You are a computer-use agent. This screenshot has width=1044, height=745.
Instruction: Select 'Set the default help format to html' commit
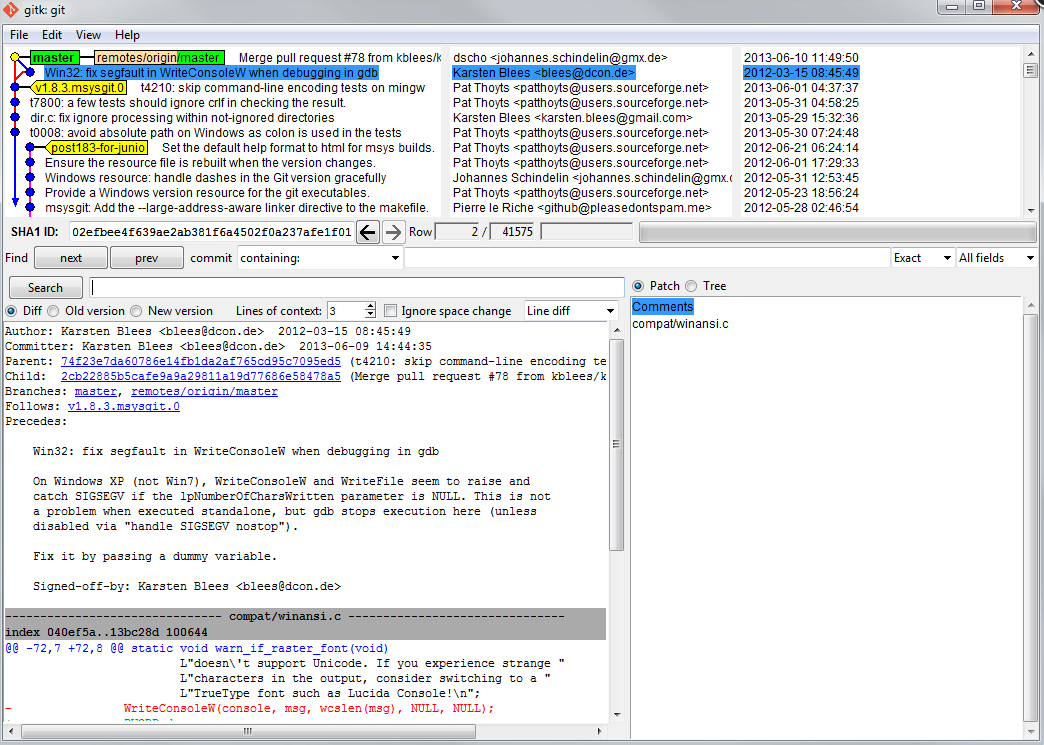pyautogui.click(x=298, y=148)
